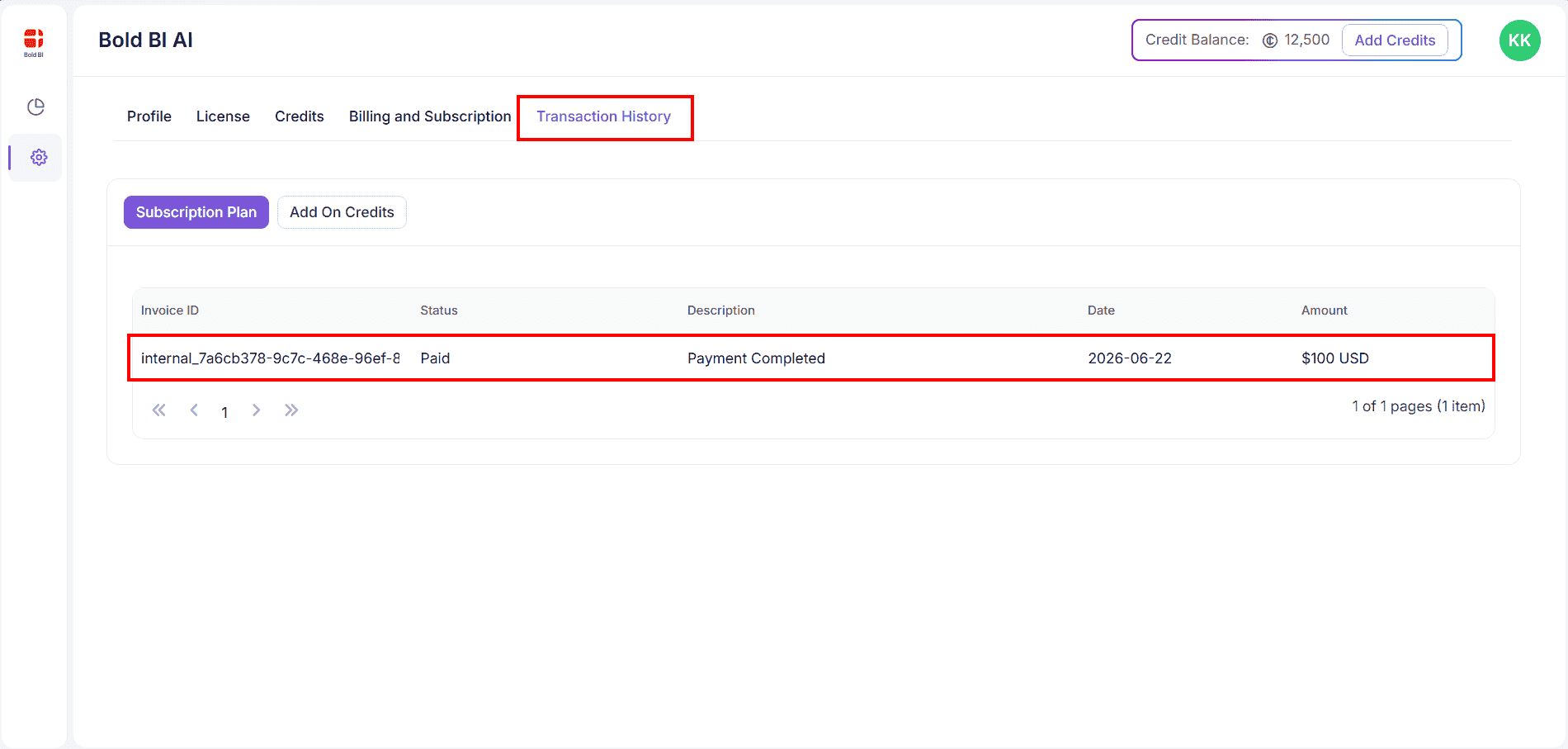Click the Credit Balance label

click(x=1197, y=40)
